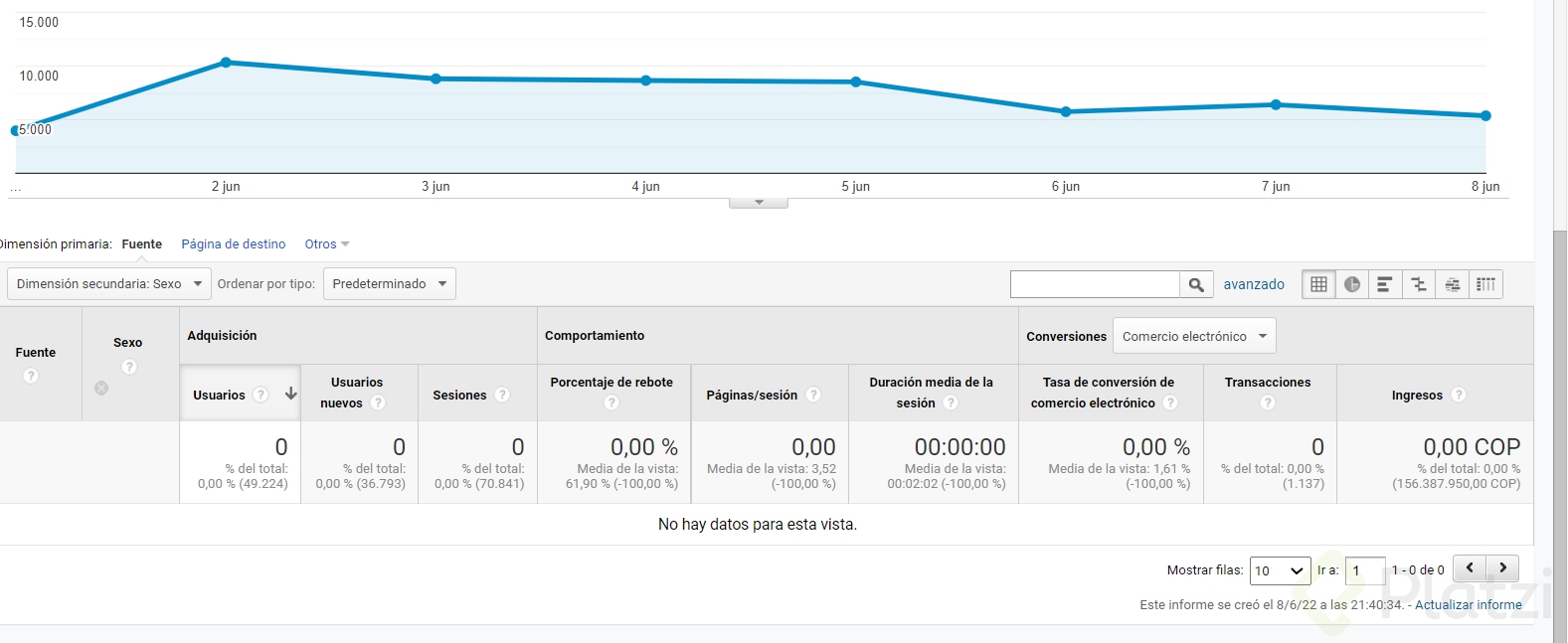The height and width of the screenshot is (643, 1568).
Task: Toggle sort arrow on Usuarios column
Action: pyautogui.click(x=290, y=394)
